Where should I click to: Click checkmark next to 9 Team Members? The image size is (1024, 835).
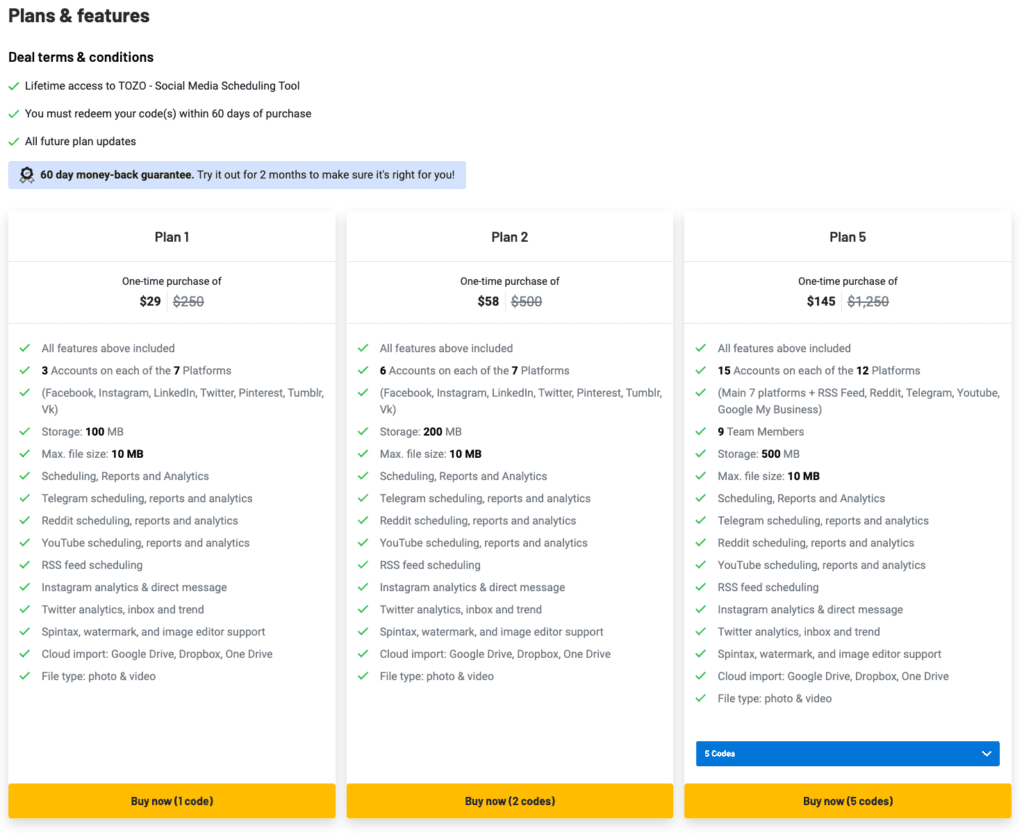tap(701, 432)
